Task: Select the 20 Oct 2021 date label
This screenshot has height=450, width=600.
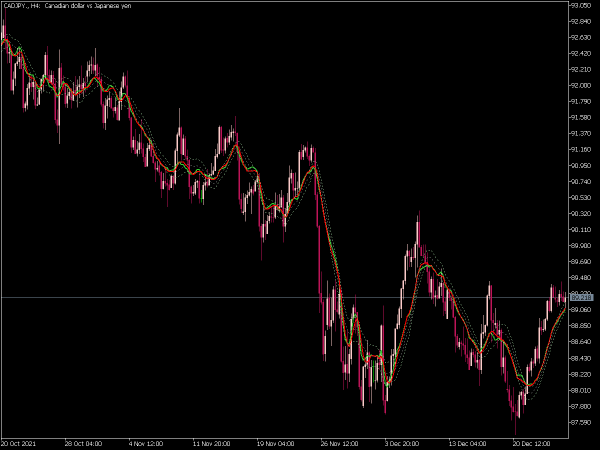Action: (19, 444)
